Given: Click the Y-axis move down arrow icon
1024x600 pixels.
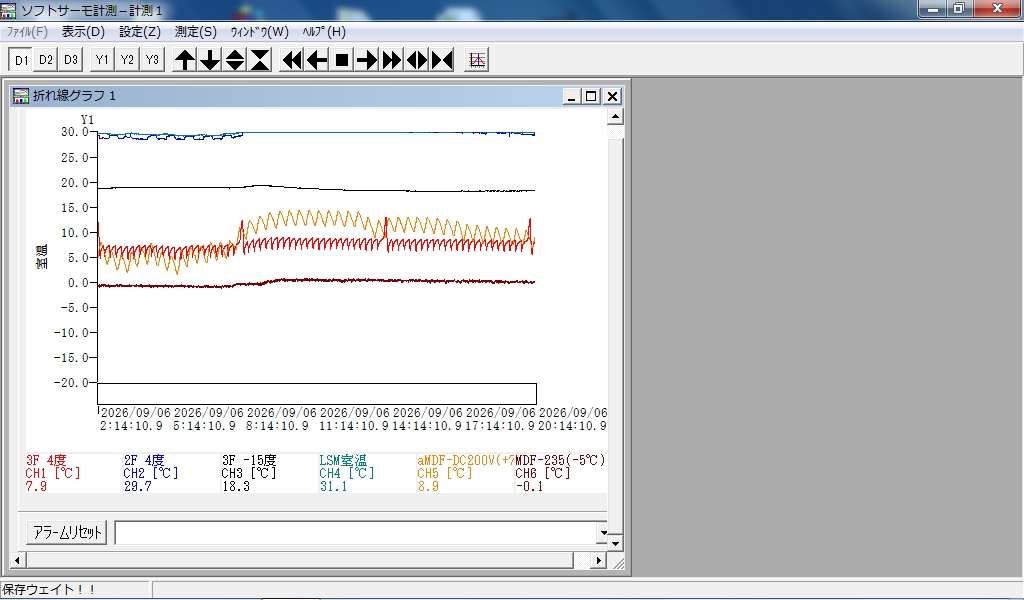Looking at the screenshot, I should coord(210,60).
